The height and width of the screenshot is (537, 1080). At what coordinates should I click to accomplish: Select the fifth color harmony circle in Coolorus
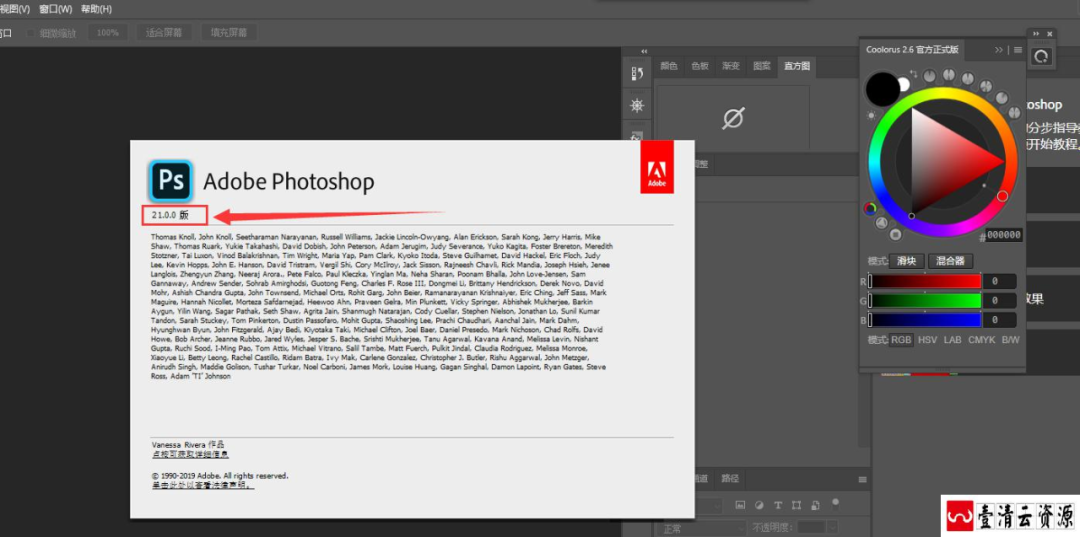point(1001,98)
